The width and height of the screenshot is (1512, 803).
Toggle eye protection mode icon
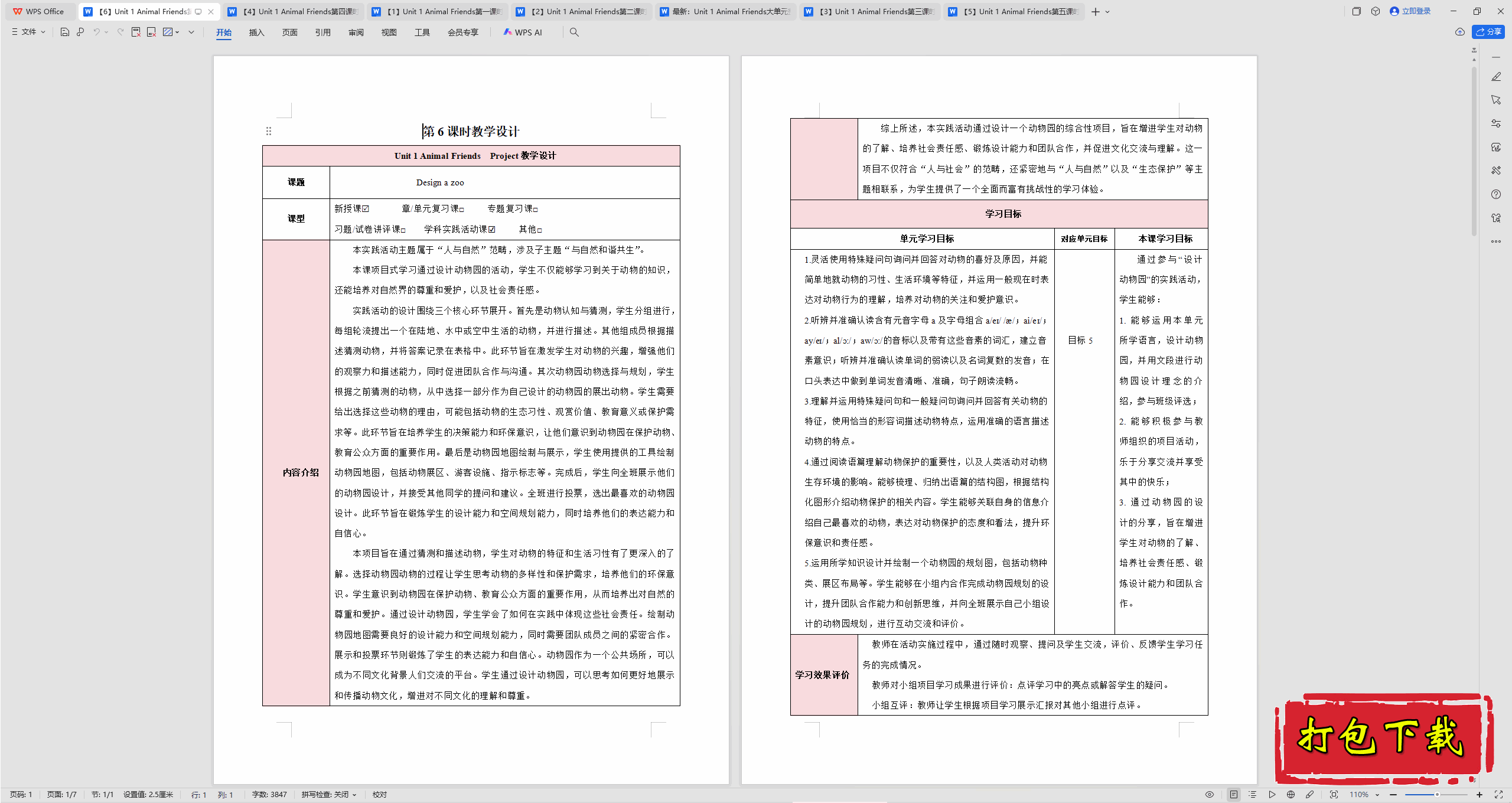click(1210, 795)
